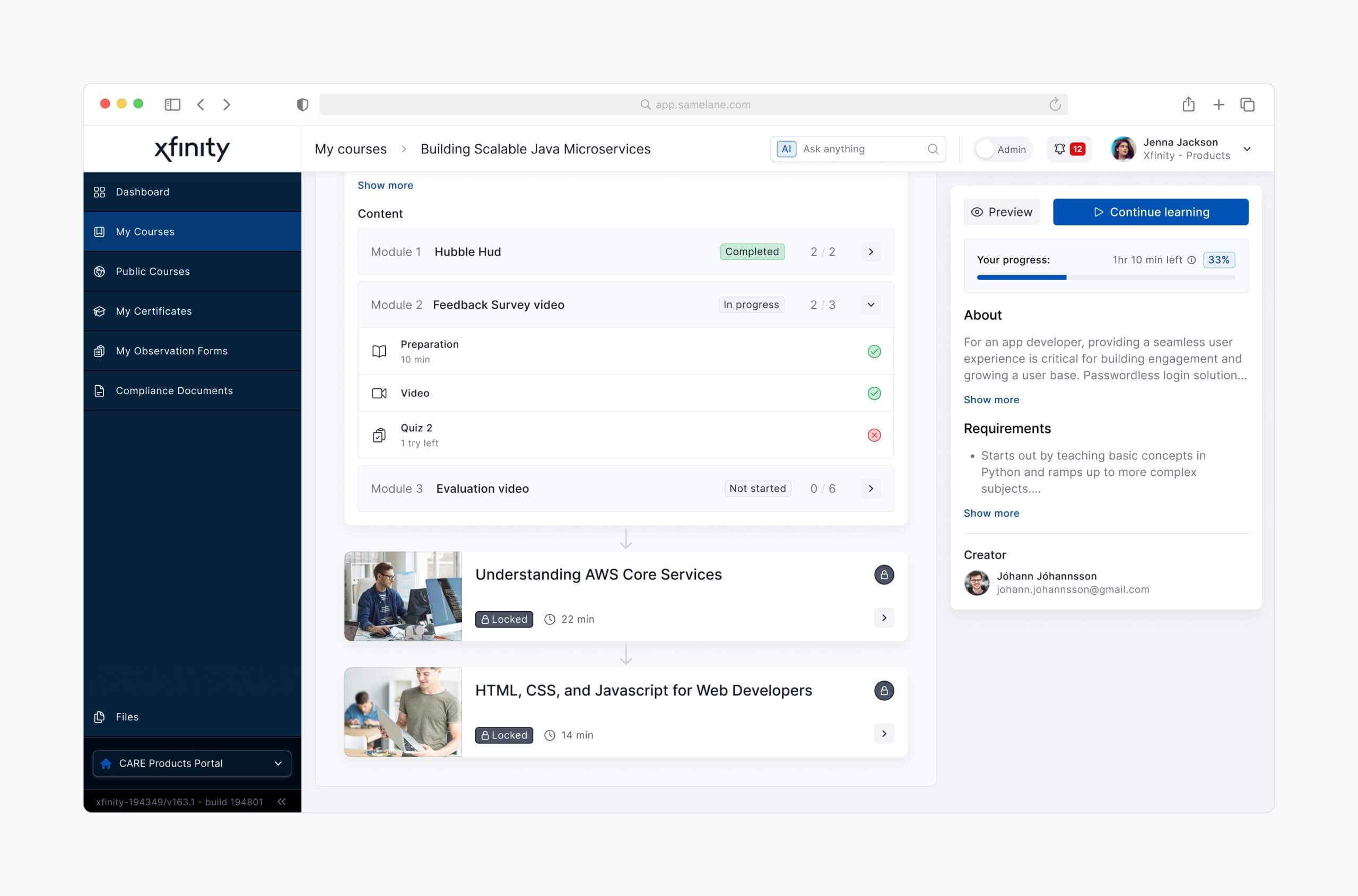
Task: Click Show more above Content
Action: [x=385, y=185]
